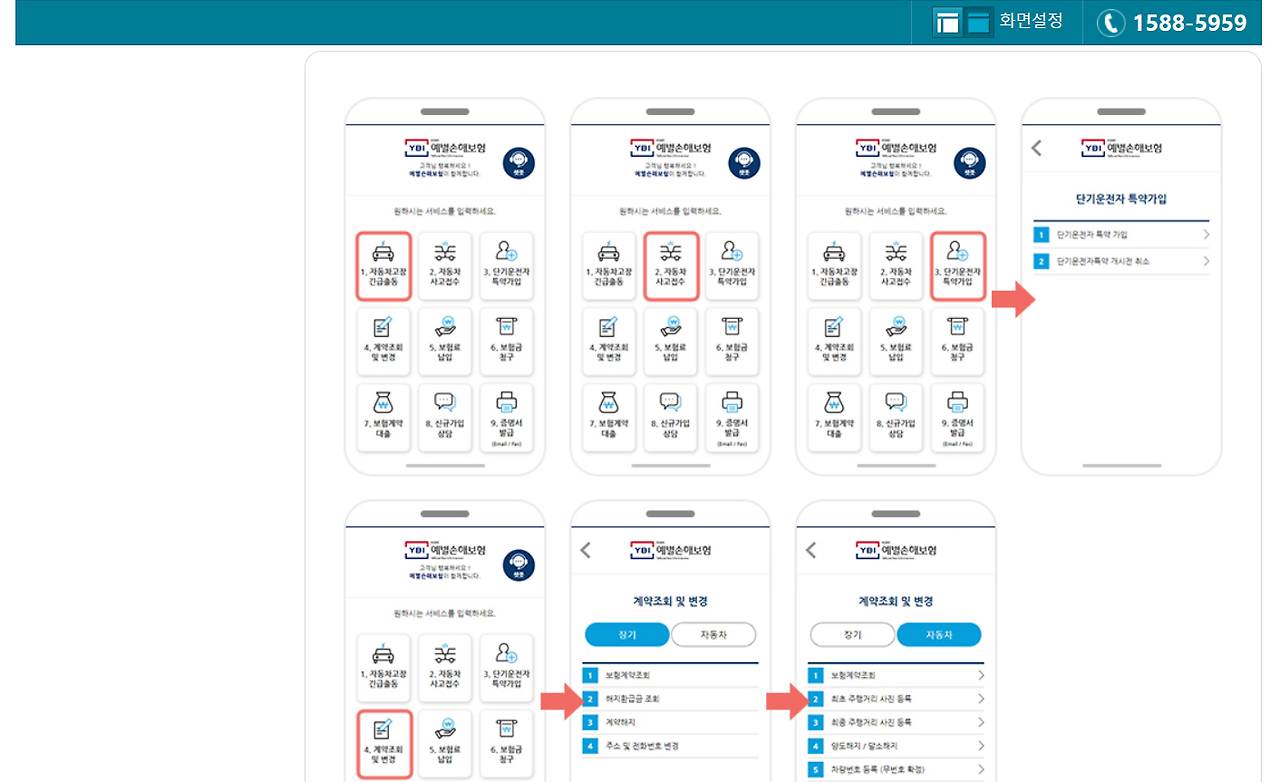Image resolution: width=1280 pixels, height=782 pixels.
Task: Tap 2. 자동차 사고접수 in the mockup highlighting 단기운전자 특약가입
Action: (x=896, y=265)
